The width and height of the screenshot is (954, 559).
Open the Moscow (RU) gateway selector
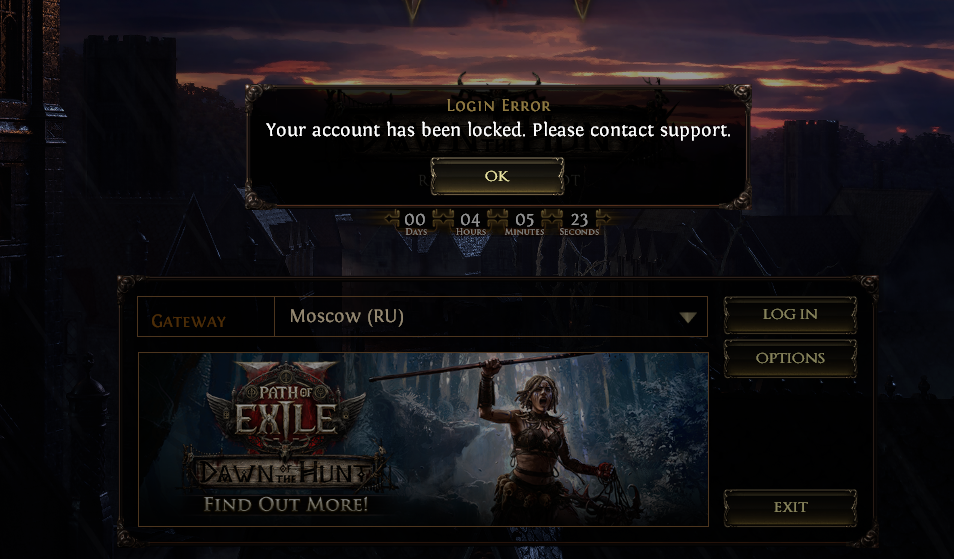[490, 316]
